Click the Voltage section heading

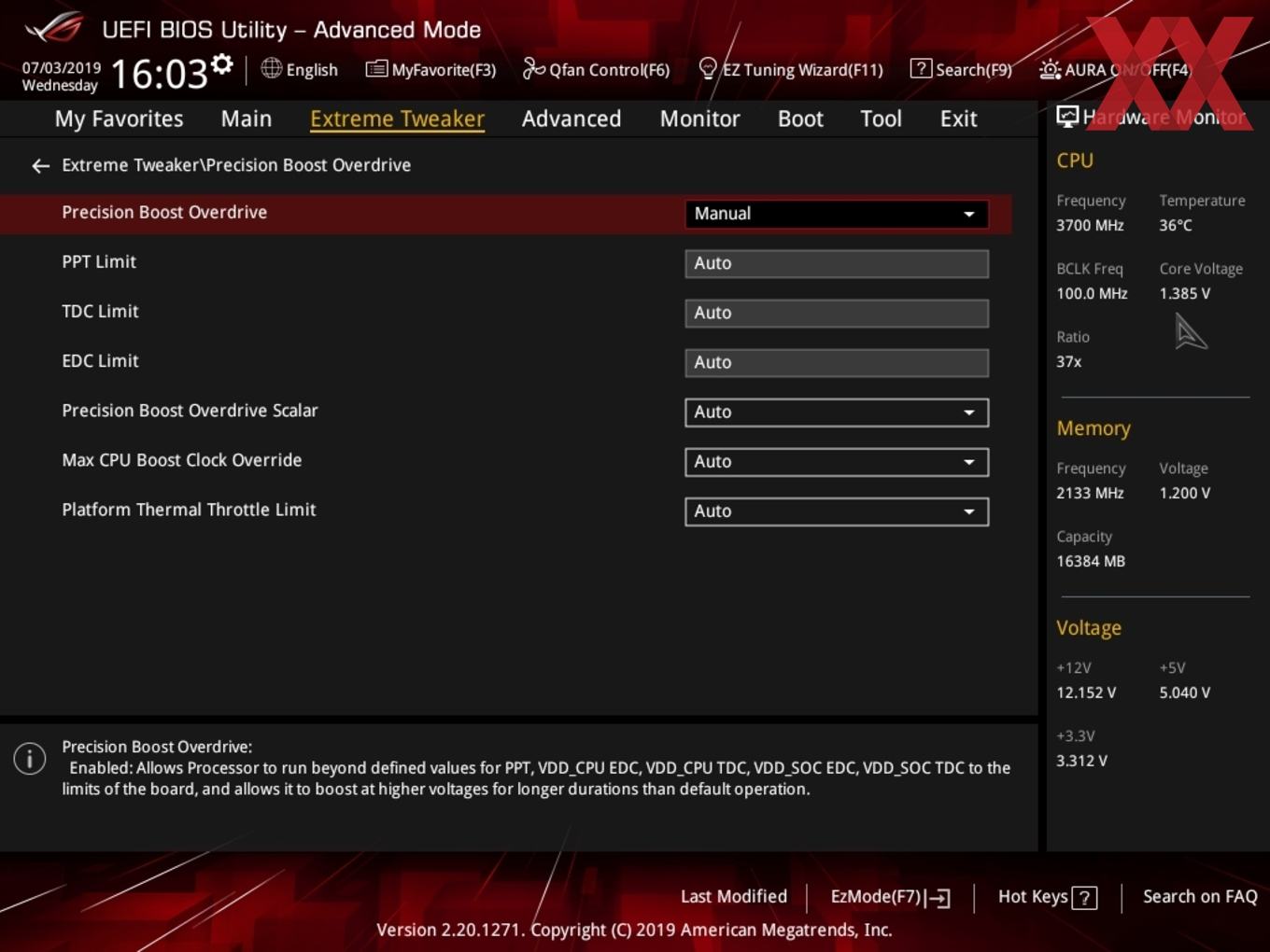pos(1089,628)
